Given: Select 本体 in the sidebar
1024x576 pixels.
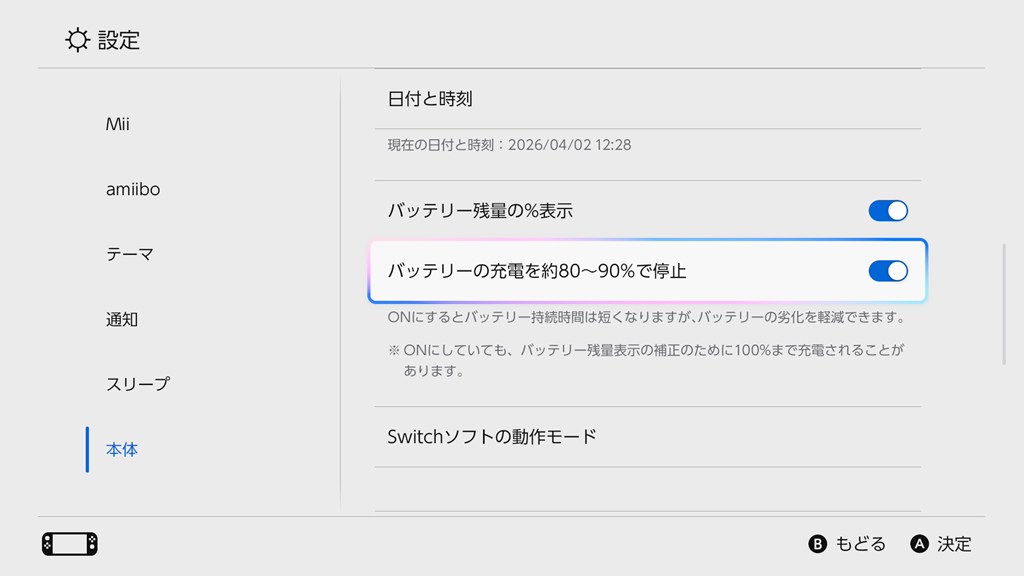Looking at the screenshot, I should click(122, 450).
